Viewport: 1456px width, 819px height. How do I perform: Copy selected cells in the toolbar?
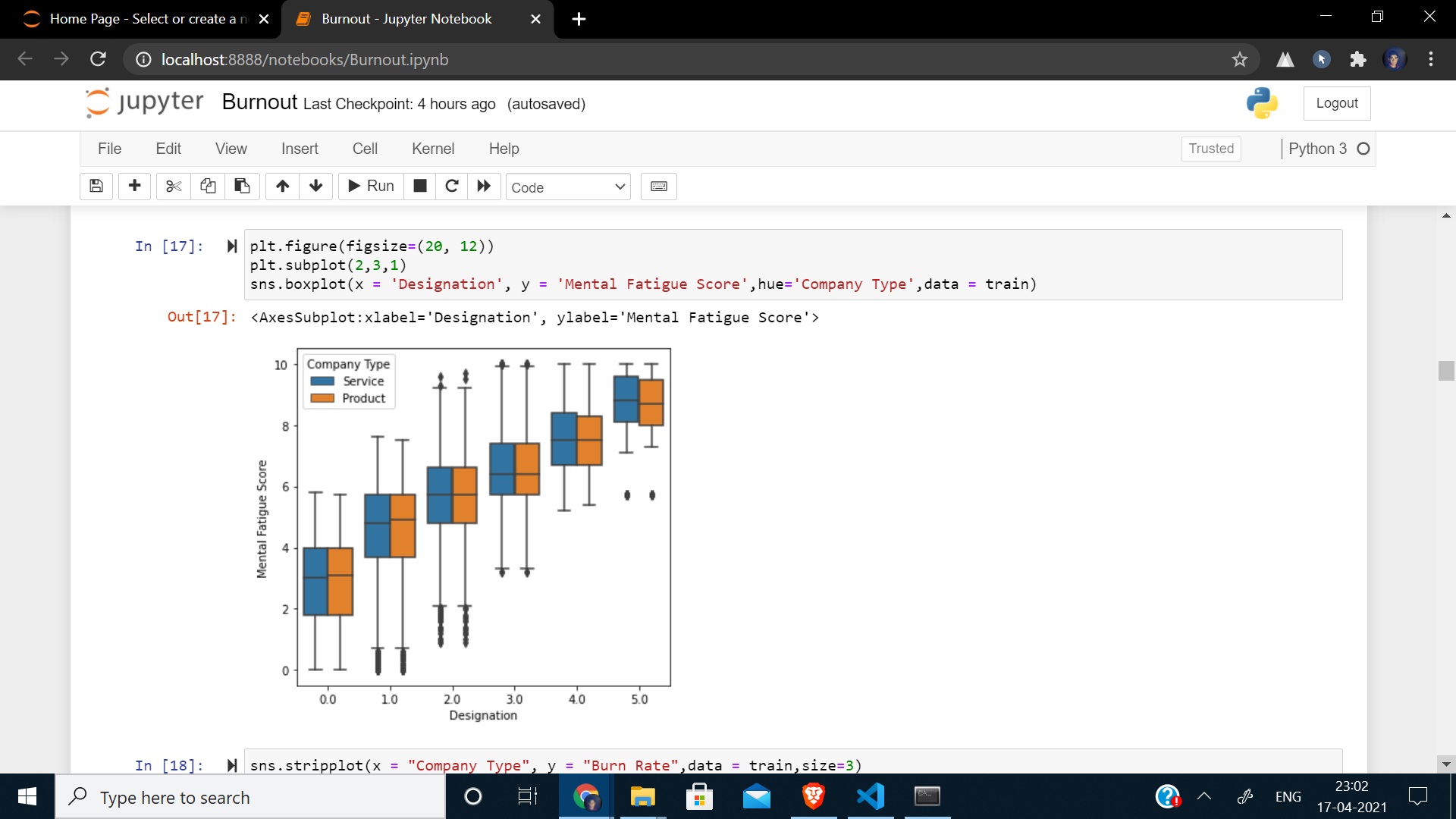208,187
